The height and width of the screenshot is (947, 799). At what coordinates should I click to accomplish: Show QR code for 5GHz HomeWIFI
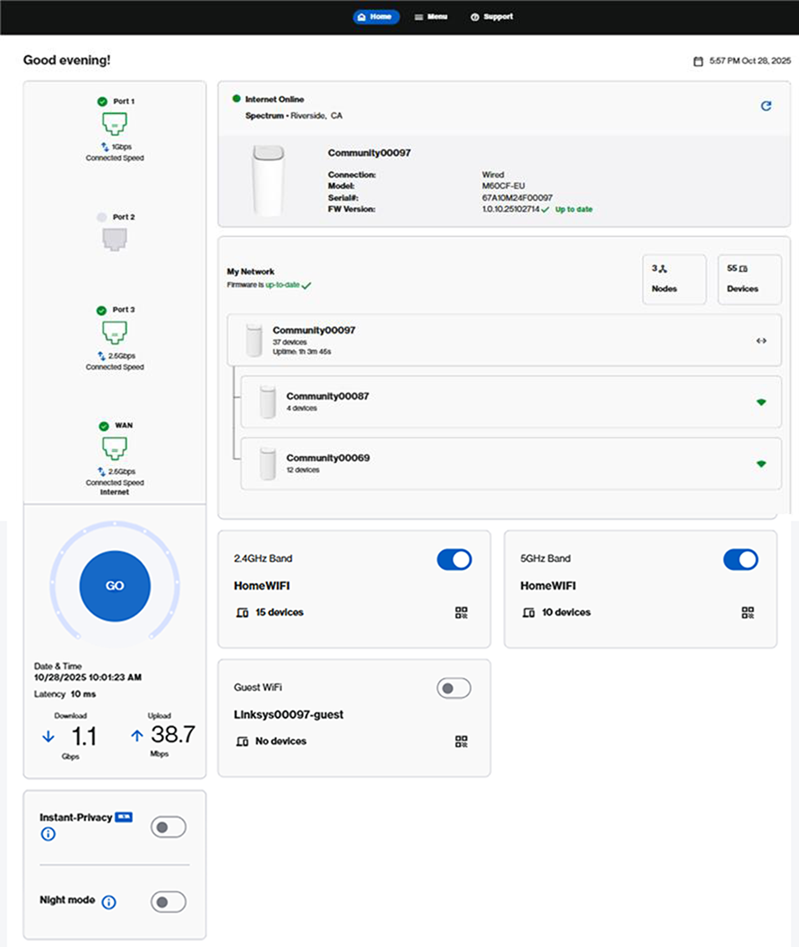pos(748,612)
